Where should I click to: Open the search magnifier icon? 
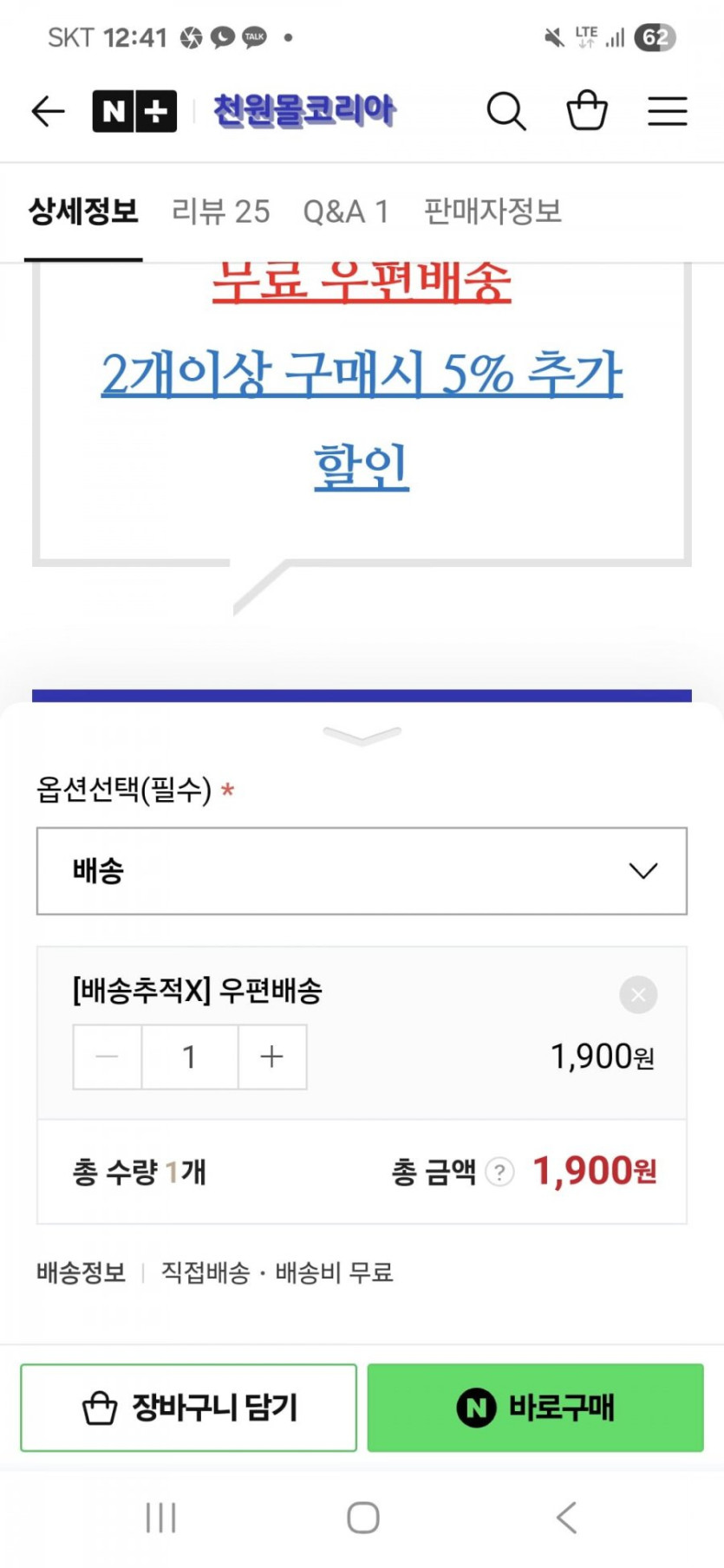(505, 111)
